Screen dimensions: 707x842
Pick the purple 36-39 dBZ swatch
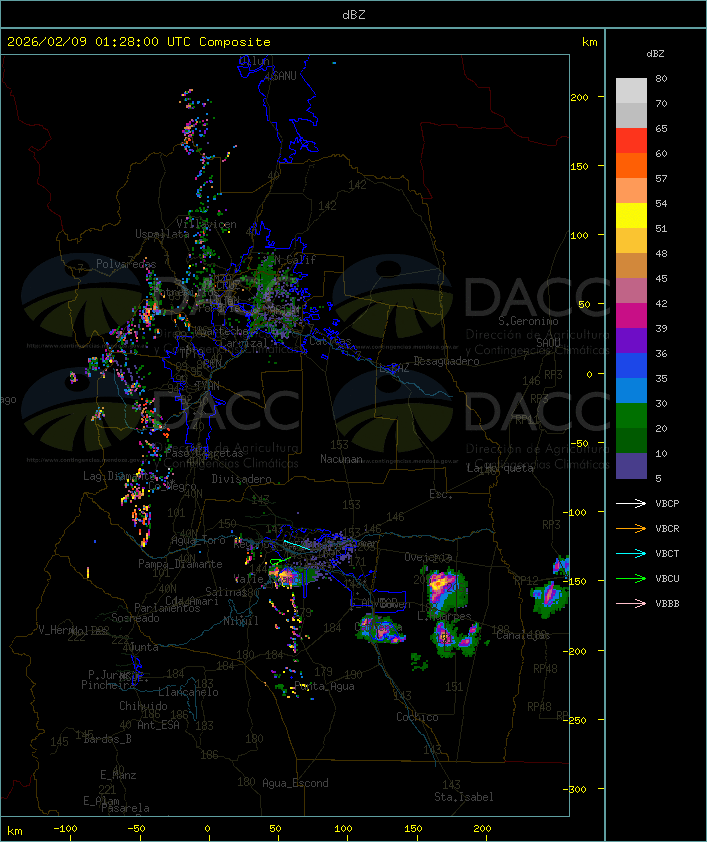tap(631, 340)
